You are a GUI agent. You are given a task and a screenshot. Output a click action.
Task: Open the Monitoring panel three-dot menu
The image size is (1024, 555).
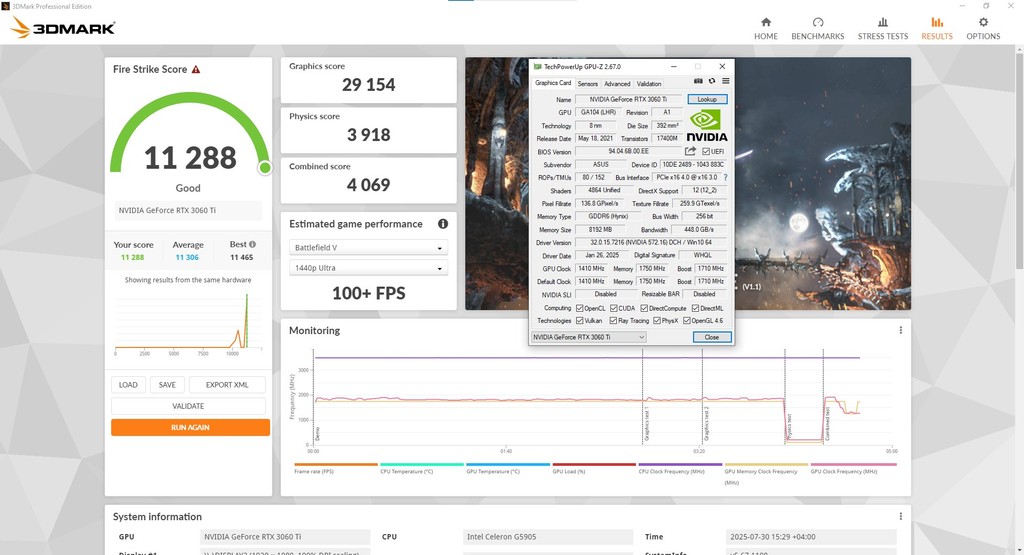(901, 330)
